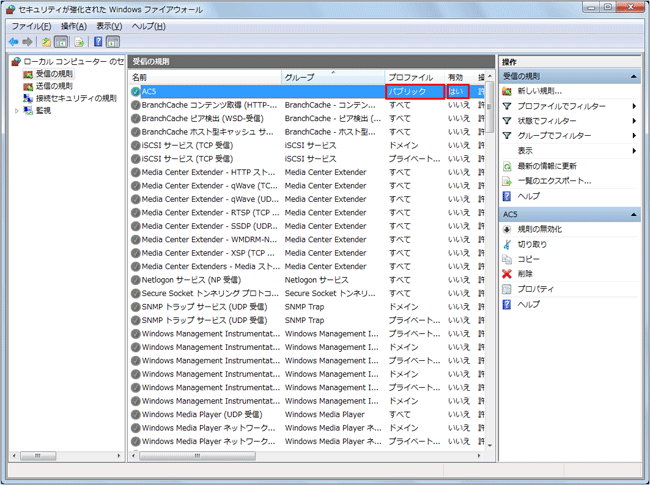The image size is (650, 485).
Task: Open the ファイル(F) menu
Action: pyautogui.click(x=32, y=27)
